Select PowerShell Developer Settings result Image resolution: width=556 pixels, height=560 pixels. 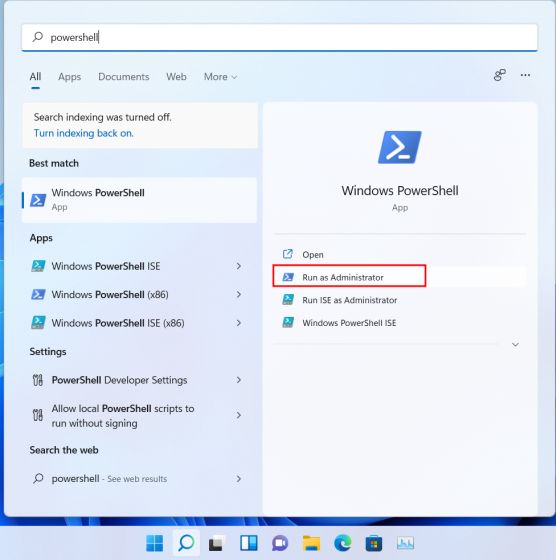(x=140, y=380)
